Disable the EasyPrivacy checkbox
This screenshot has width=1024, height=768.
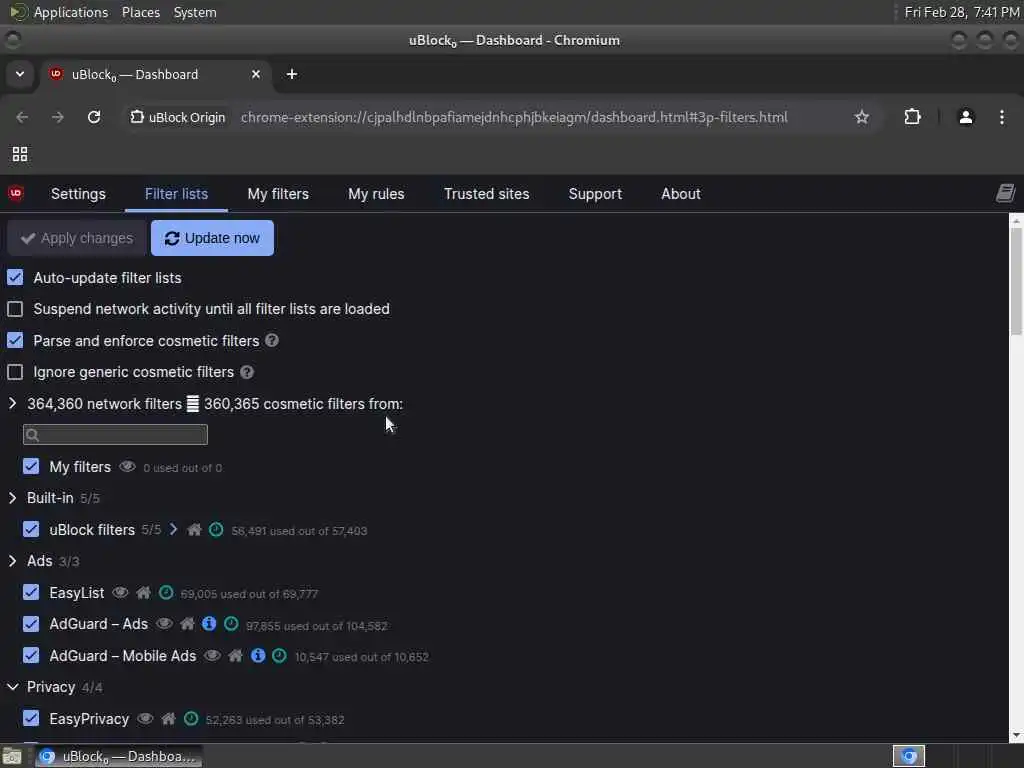[x=31, y=718]
